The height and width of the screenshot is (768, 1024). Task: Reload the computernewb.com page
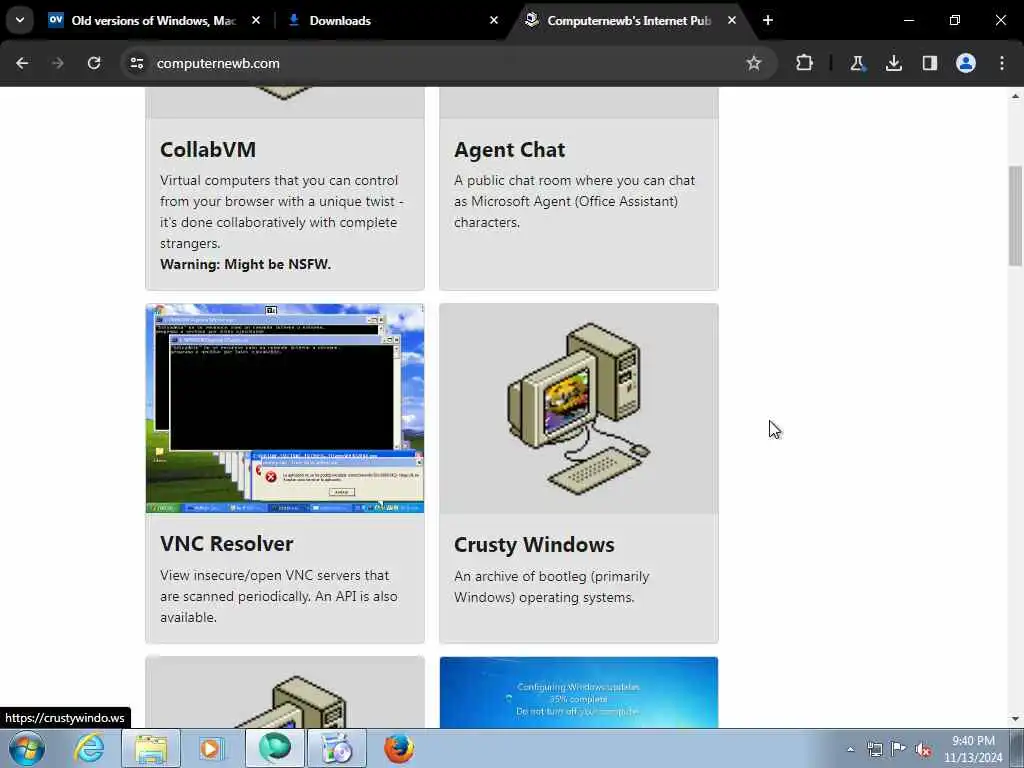pos(94,63)
